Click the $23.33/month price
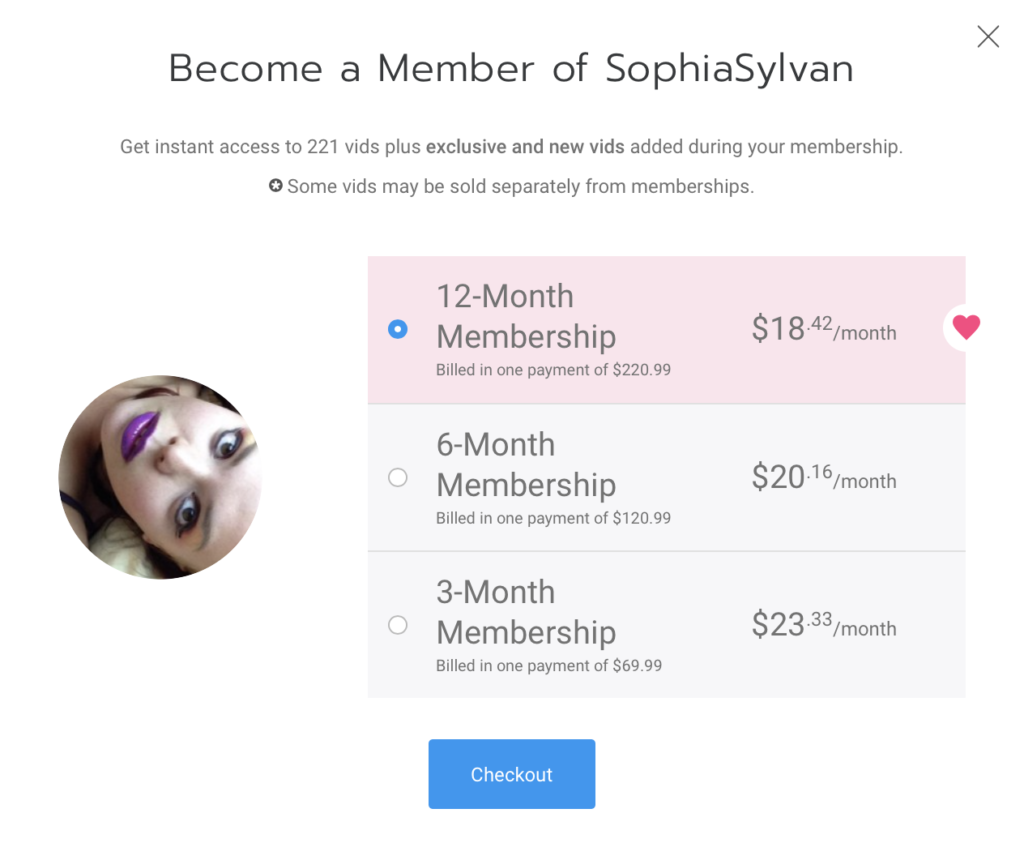Screen dimensions: 1024x843 [824, 624]
